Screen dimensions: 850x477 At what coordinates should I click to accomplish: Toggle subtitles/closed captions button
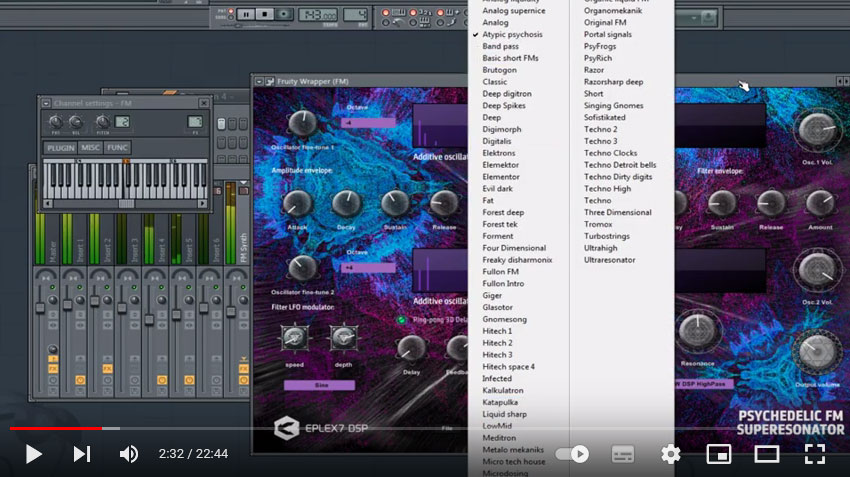point(622,454)
